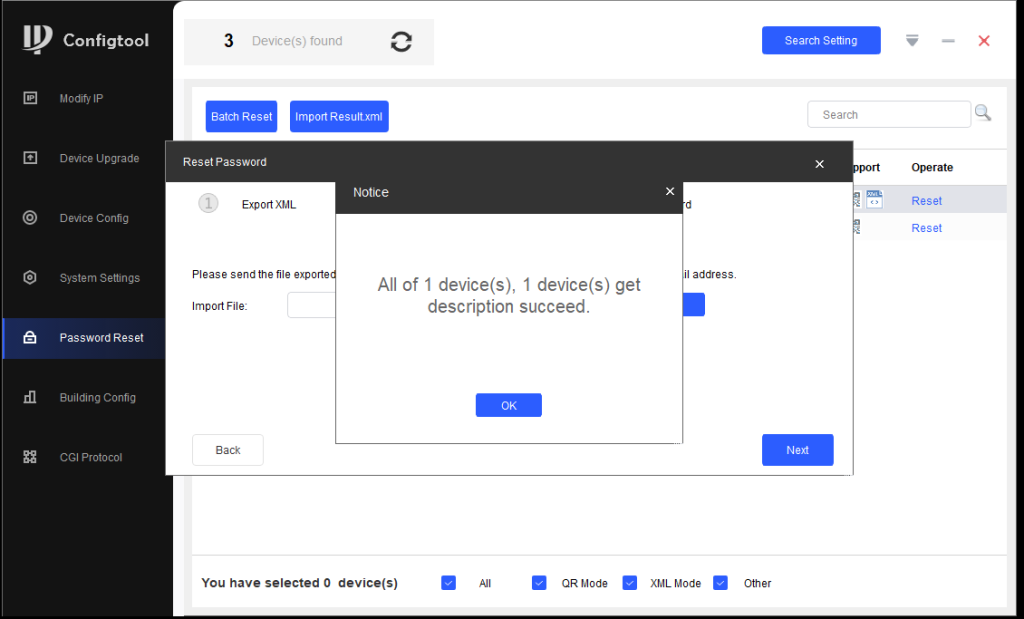Screen dimensions: 1024x619
Task: Click the Building Config sidebar icon
Action: click(x=30, y=398)
